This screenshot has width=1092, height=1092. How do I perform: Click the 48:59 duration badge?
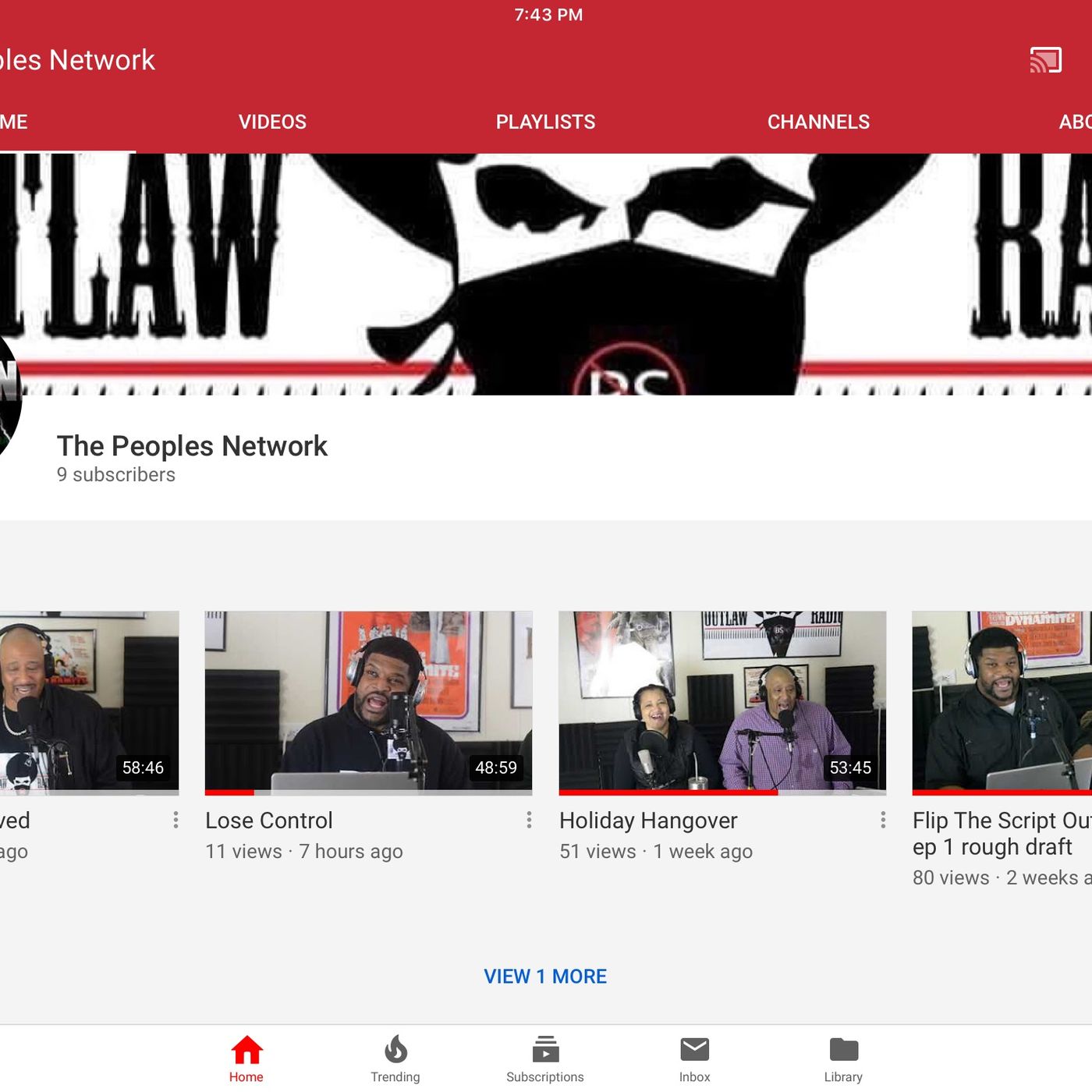496,768
